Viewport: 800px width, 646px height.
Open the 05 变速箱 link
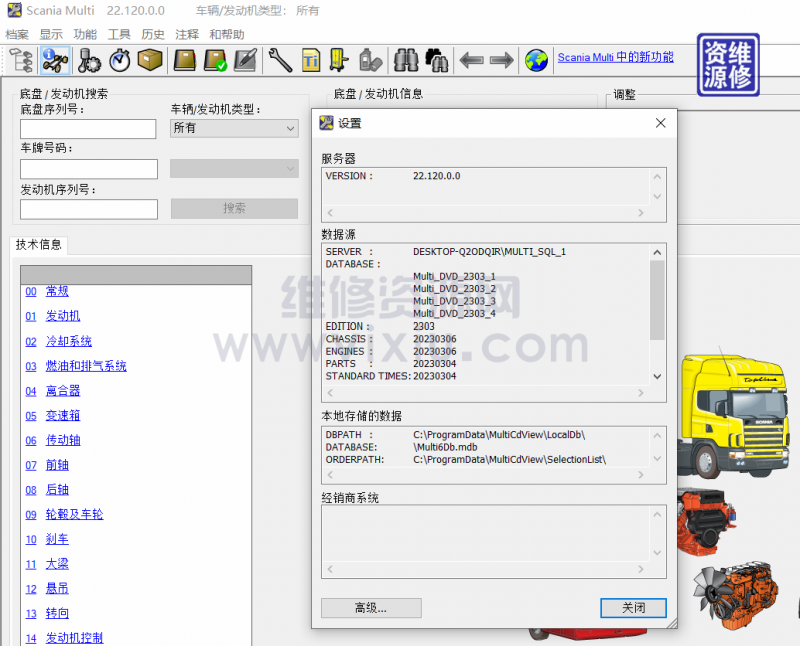tap(53, 415)
